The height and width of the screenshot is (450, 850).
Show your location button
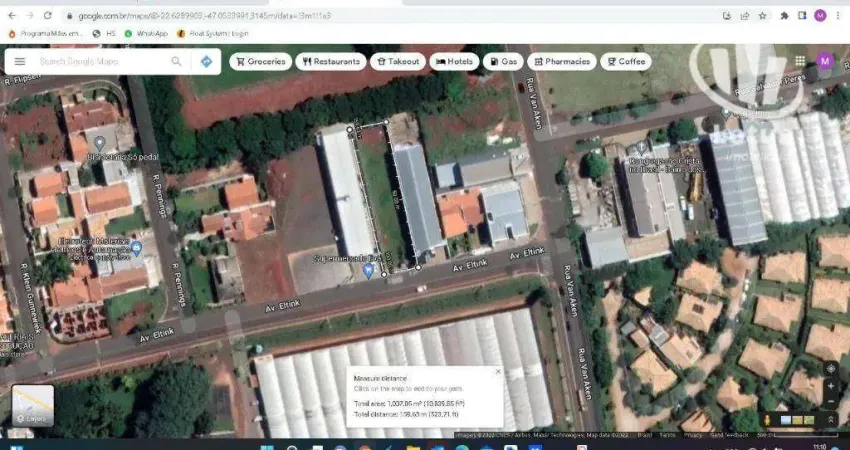[830, 369]
